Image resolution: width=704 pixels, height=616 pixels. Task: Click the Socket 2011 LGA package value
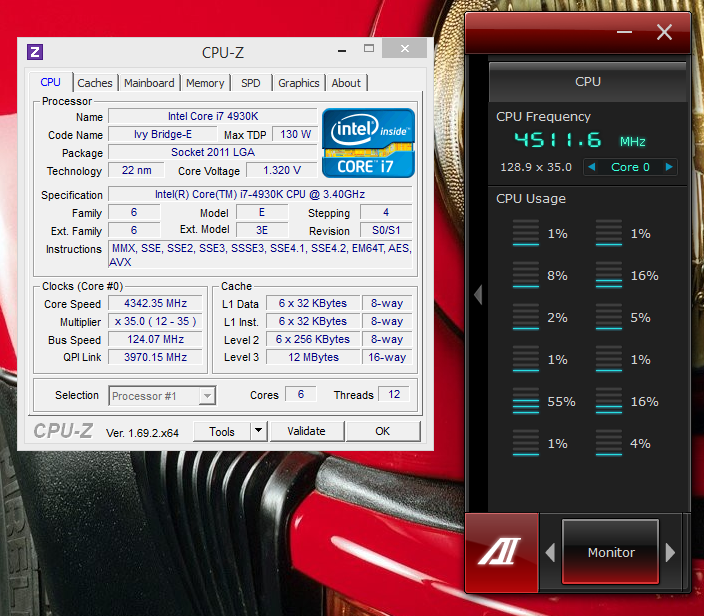(x=213, y=152)
